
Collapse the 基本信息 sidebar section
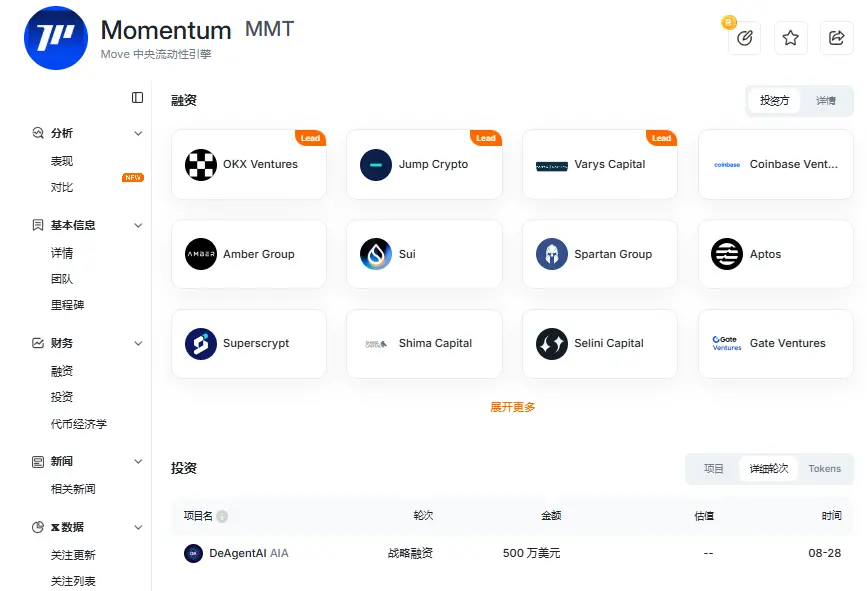[x=138, y=225]
